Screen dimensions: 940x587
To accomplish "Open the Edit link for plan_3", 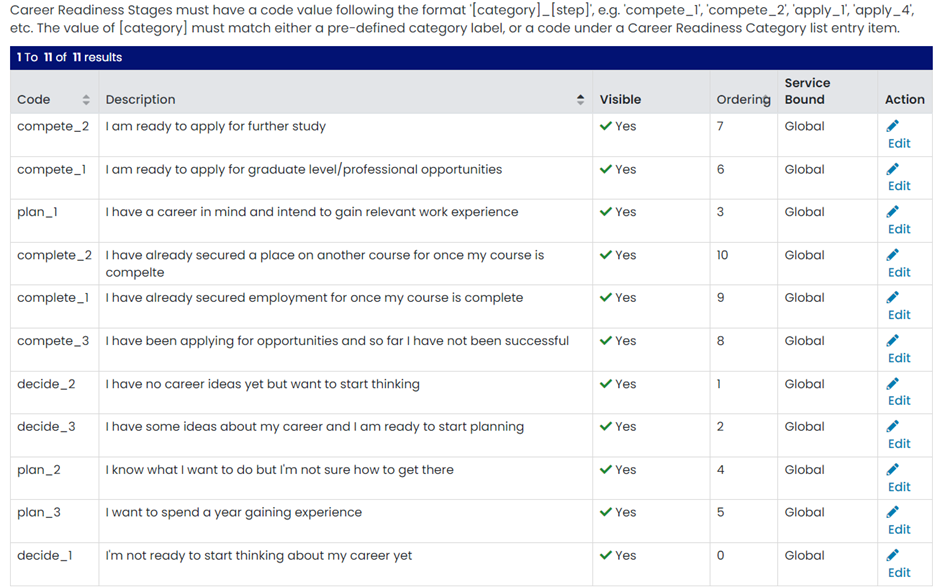I will [x=899, y=530].
